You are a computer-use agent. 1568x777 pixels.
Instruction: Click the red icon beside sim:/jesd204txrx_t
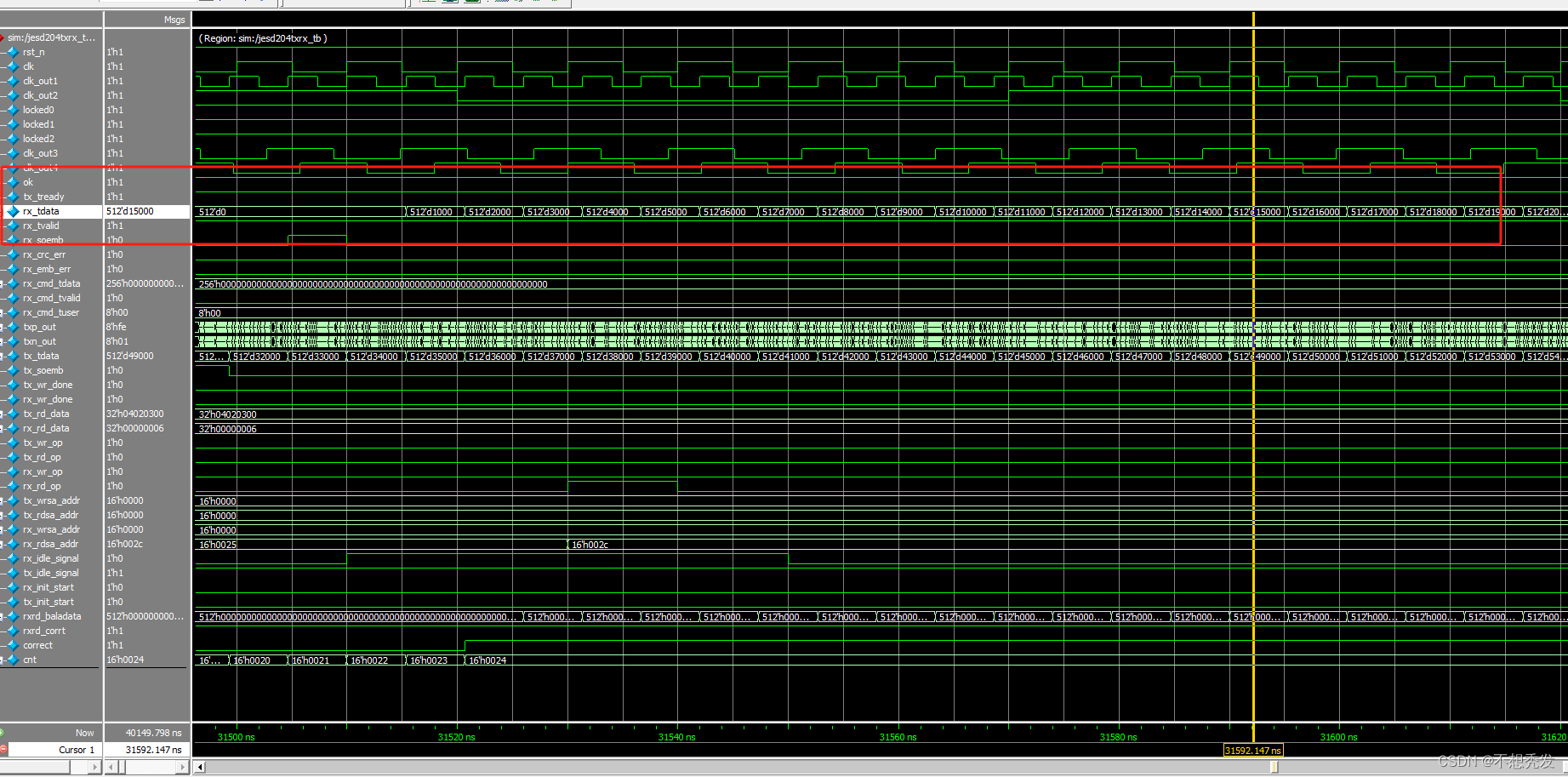tap(3, 37)
